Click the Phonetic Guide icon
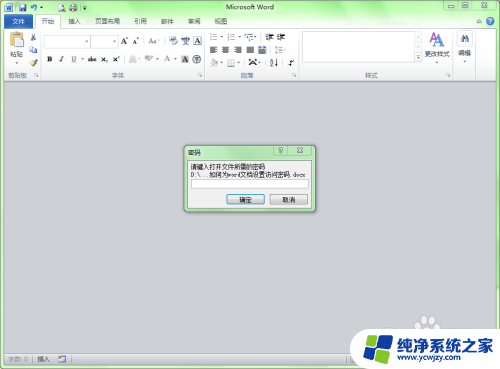Image resolution: width=500 pixels, height=369 pixels. pos(185,41)
